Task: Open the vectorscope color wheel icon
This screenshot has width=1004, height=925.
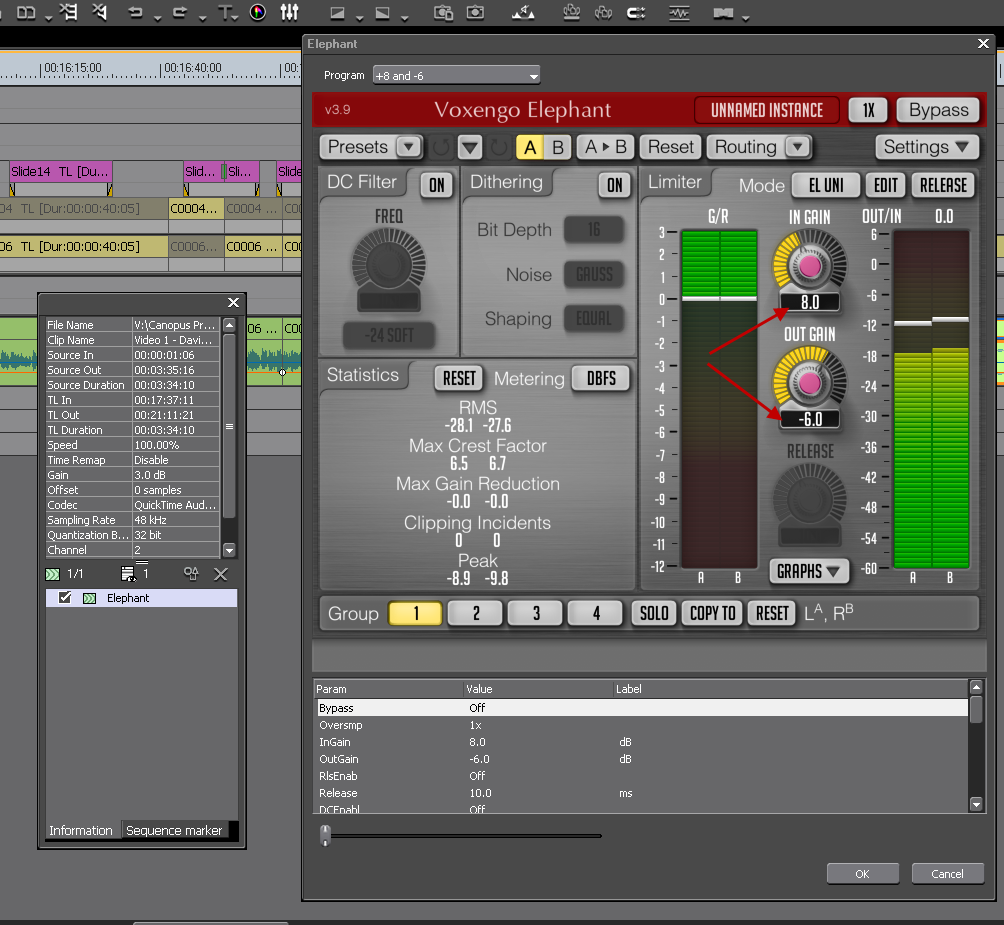Action: [258, 13]
